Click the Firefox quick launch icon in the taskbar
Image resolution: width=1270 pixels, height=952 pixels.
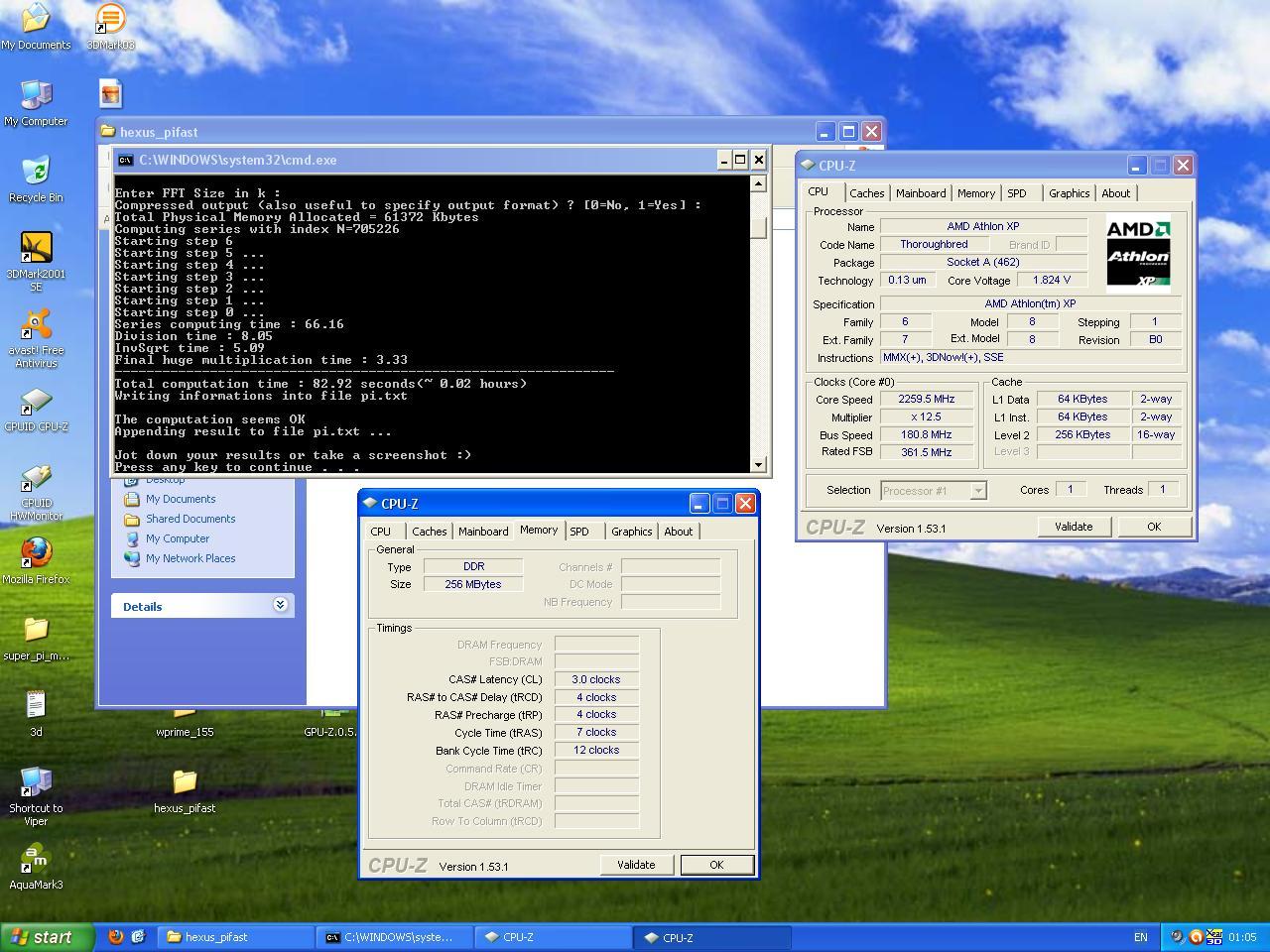tap(116, 936)
